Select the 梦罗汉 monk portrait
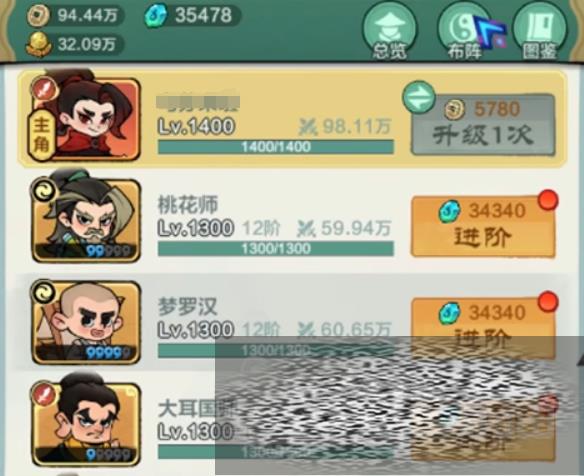Viewport: 584px width, 476px height. pos(86,321)
